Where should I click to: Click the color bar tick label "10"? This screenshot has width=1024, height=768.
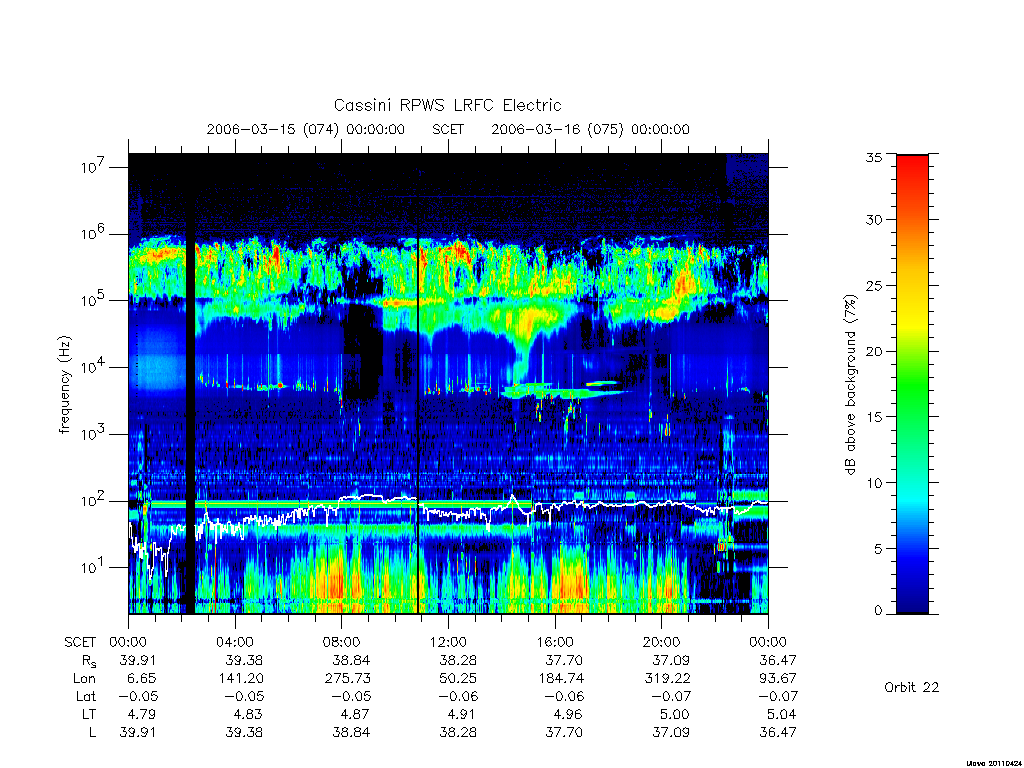pos(873,483)
